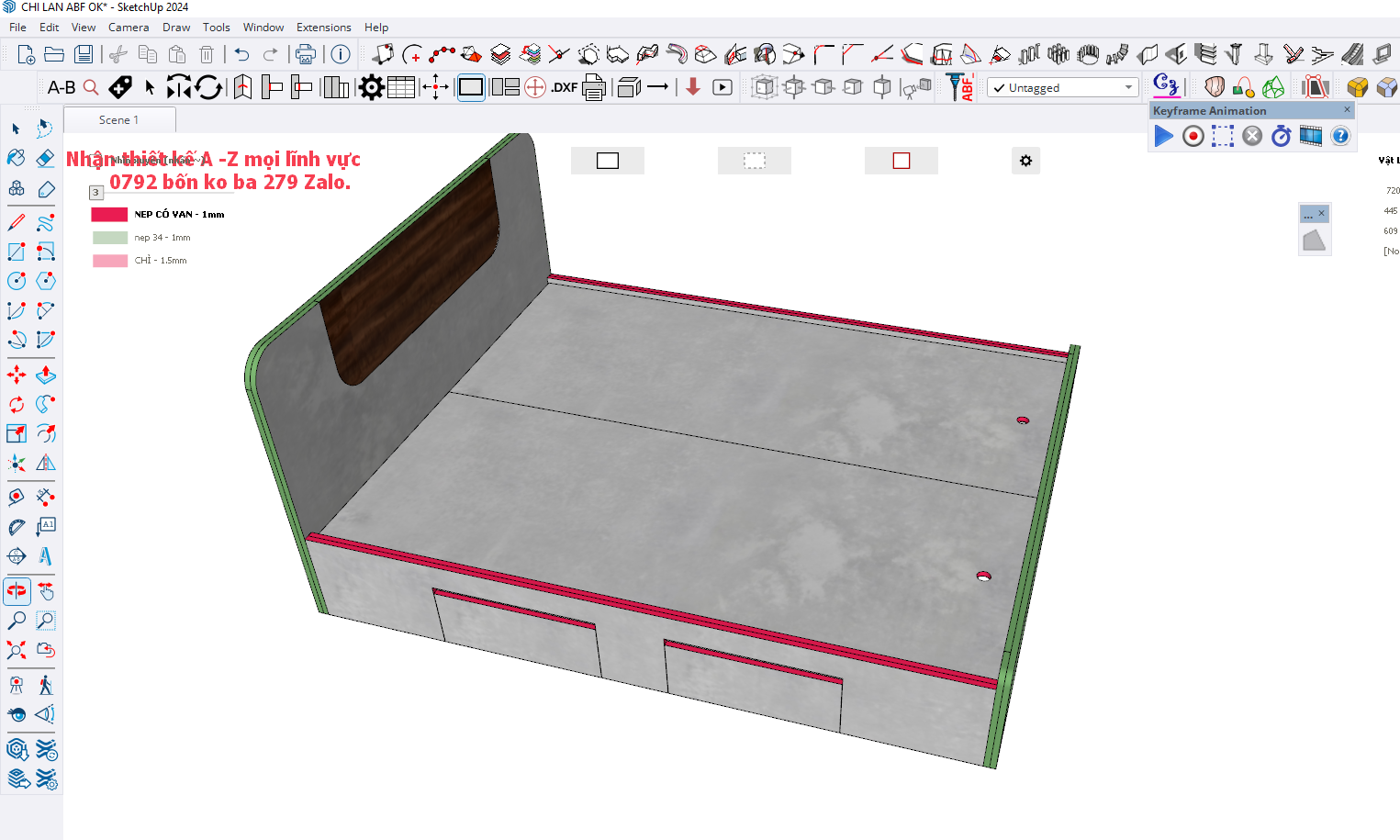Close the Keyframe Animation panel
This screenshot has height=840, width=1400.
1347,110
